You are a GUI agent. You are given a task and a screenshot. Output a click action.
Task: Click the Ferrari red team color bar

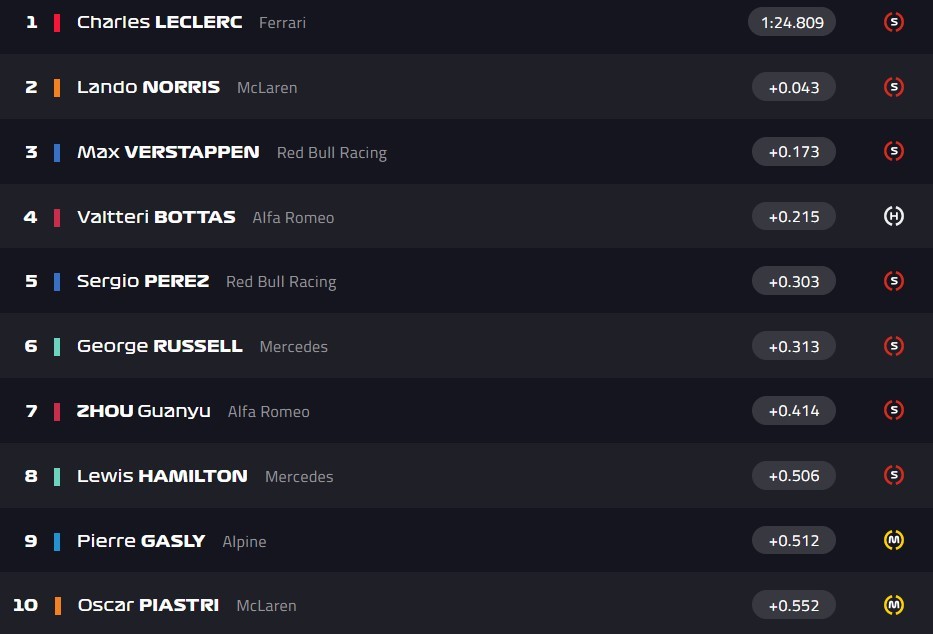(x=57, y=22)
